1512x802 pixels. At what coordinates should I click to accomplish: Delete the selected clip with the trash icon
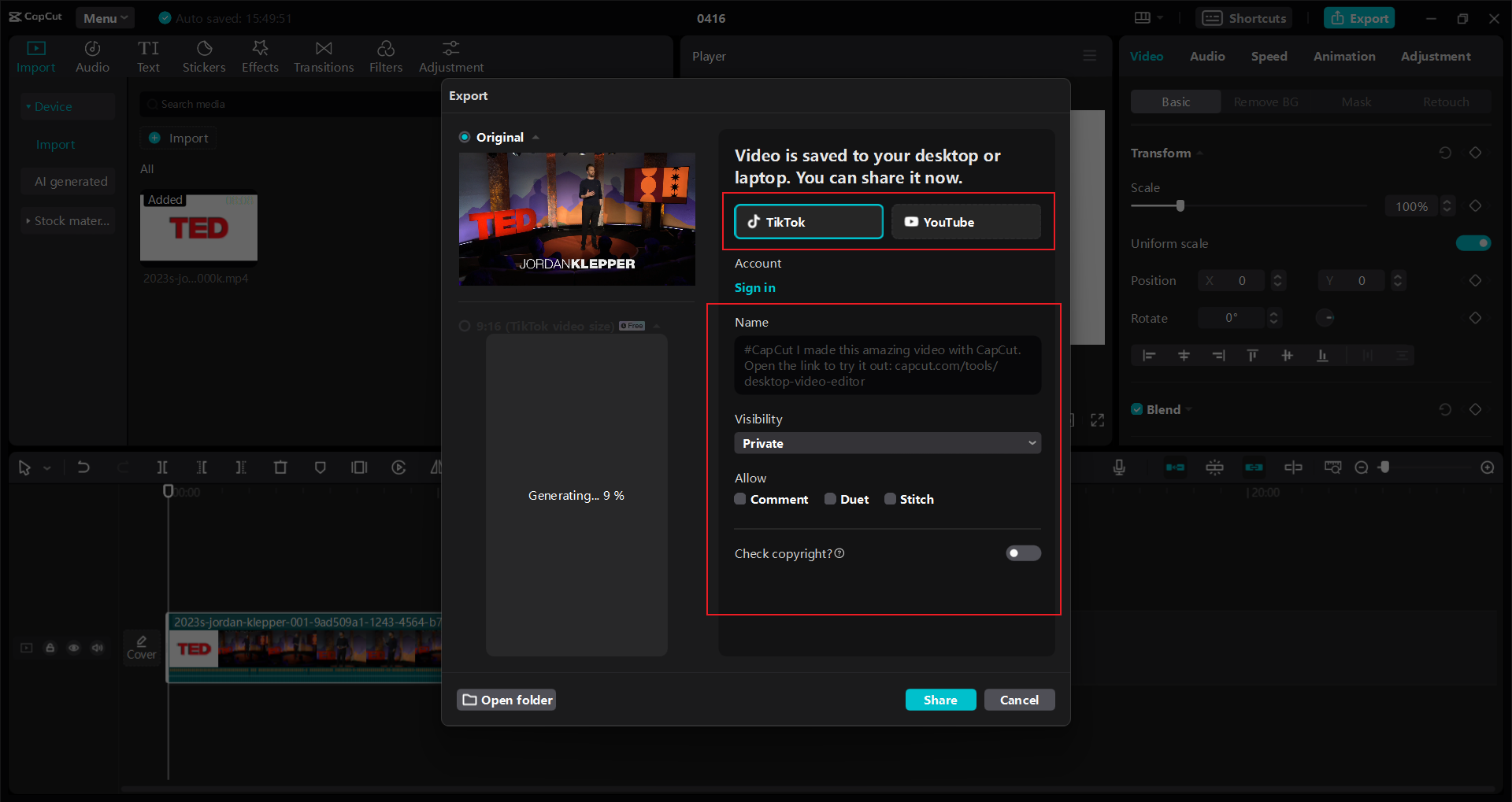tap(280, 467)
